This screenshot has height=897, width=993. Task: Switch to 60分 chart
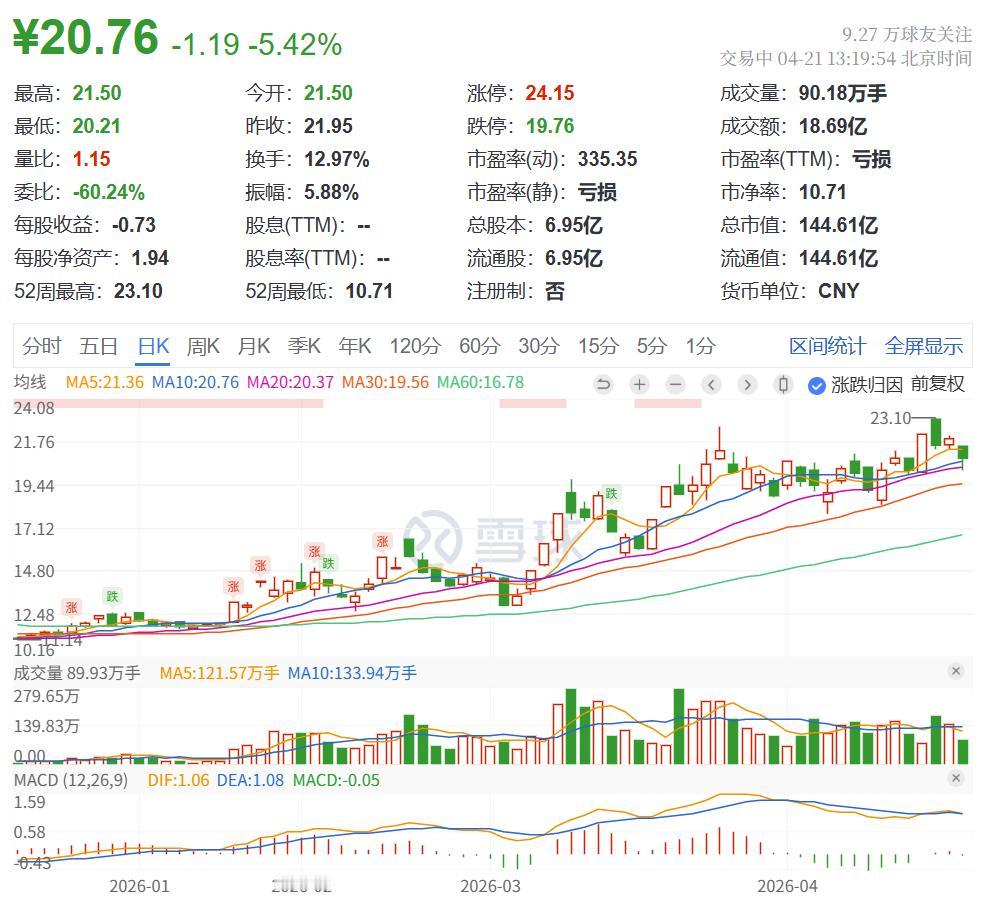coord(479,346)
